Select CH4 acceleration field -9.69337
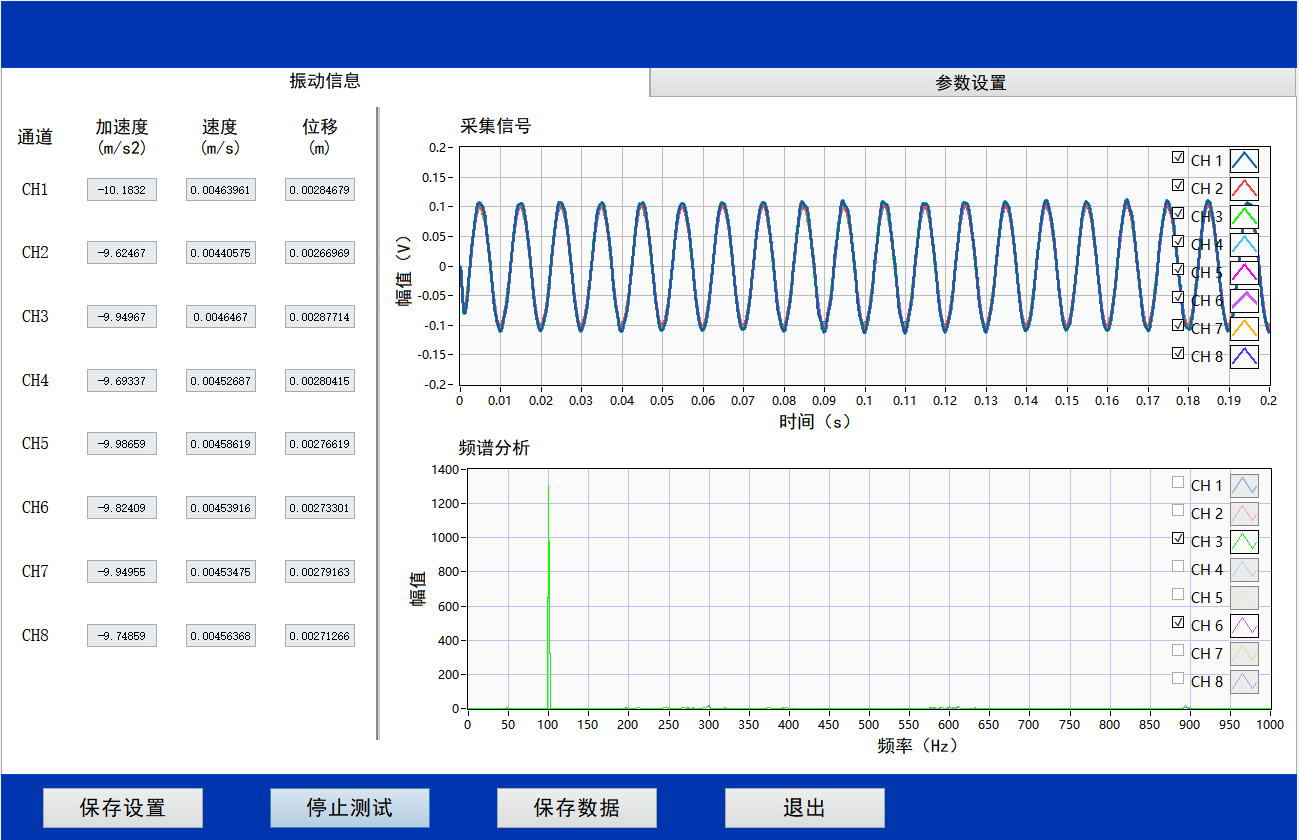Image resolution: width=1299 pixels, height=840 pixels. [x=122, y=381]
